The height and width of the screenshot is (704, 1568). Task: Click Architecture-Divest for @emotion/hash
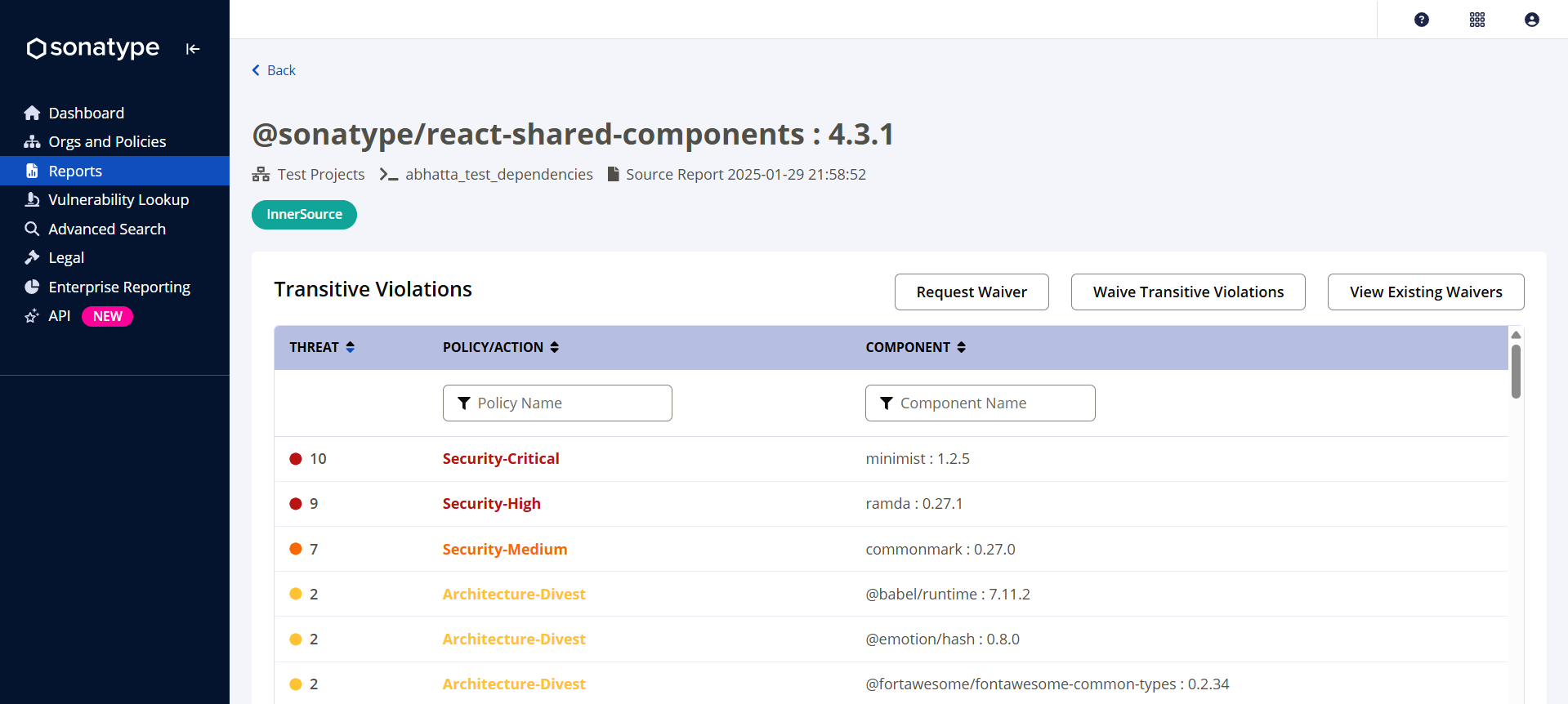tap(514, 639)
